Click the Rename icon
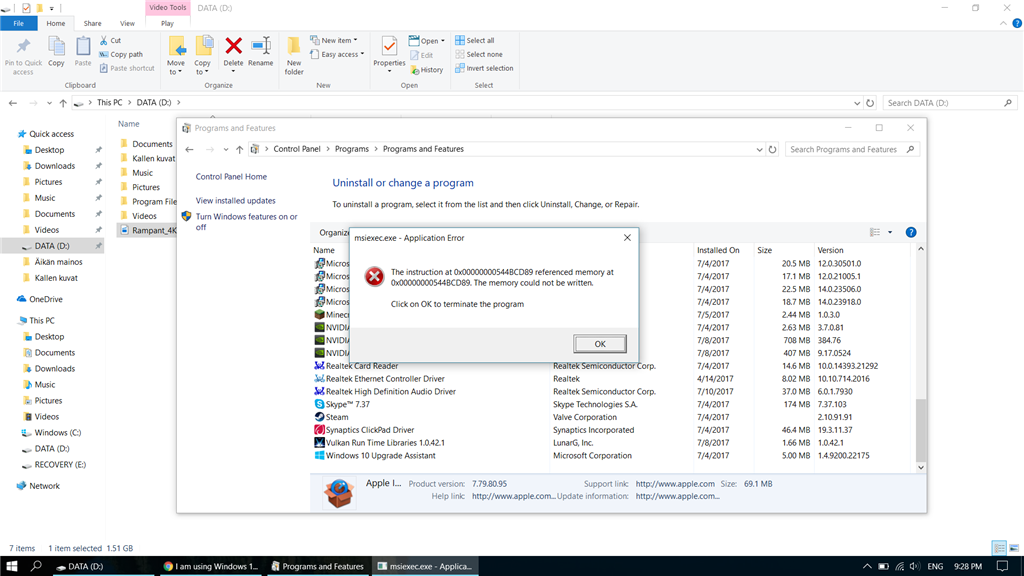Image resolution: width=1024 pixels, height=576 pixels. pos(261,46)
